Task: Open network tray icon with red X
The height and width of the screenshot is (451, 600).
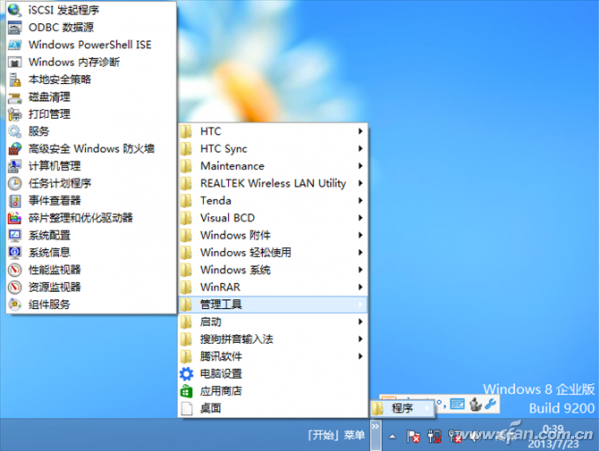Action: (455, 436)
